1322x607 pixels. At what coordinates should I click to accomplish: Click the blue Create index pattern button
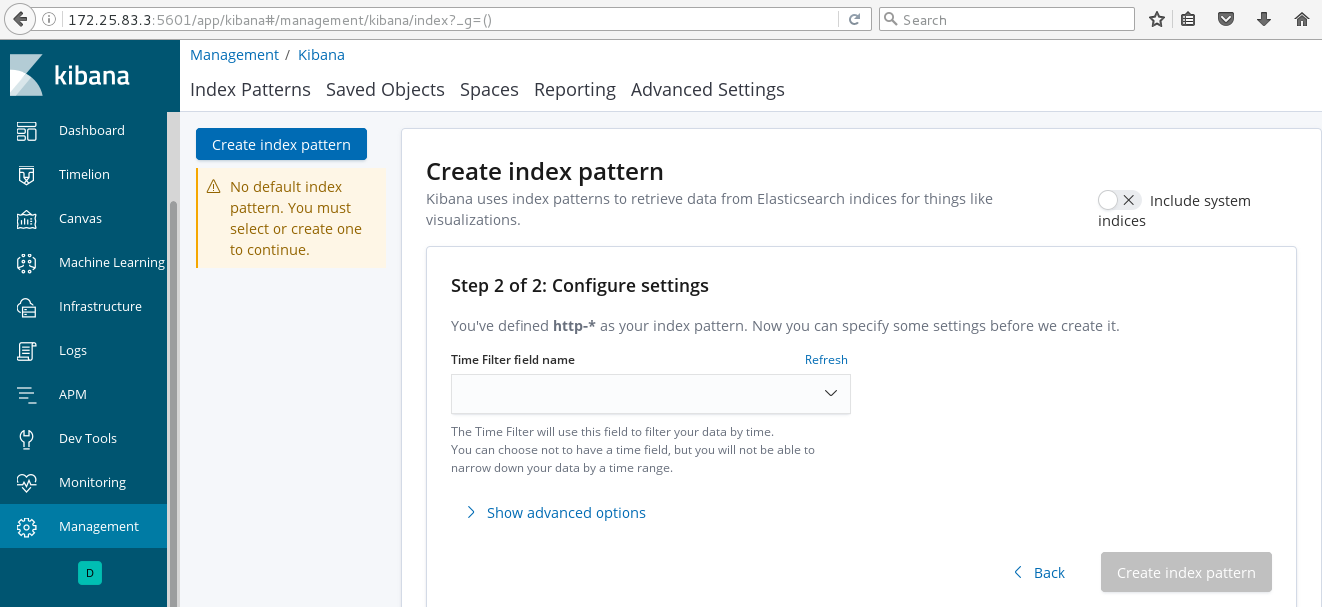(x=281, y=144)
